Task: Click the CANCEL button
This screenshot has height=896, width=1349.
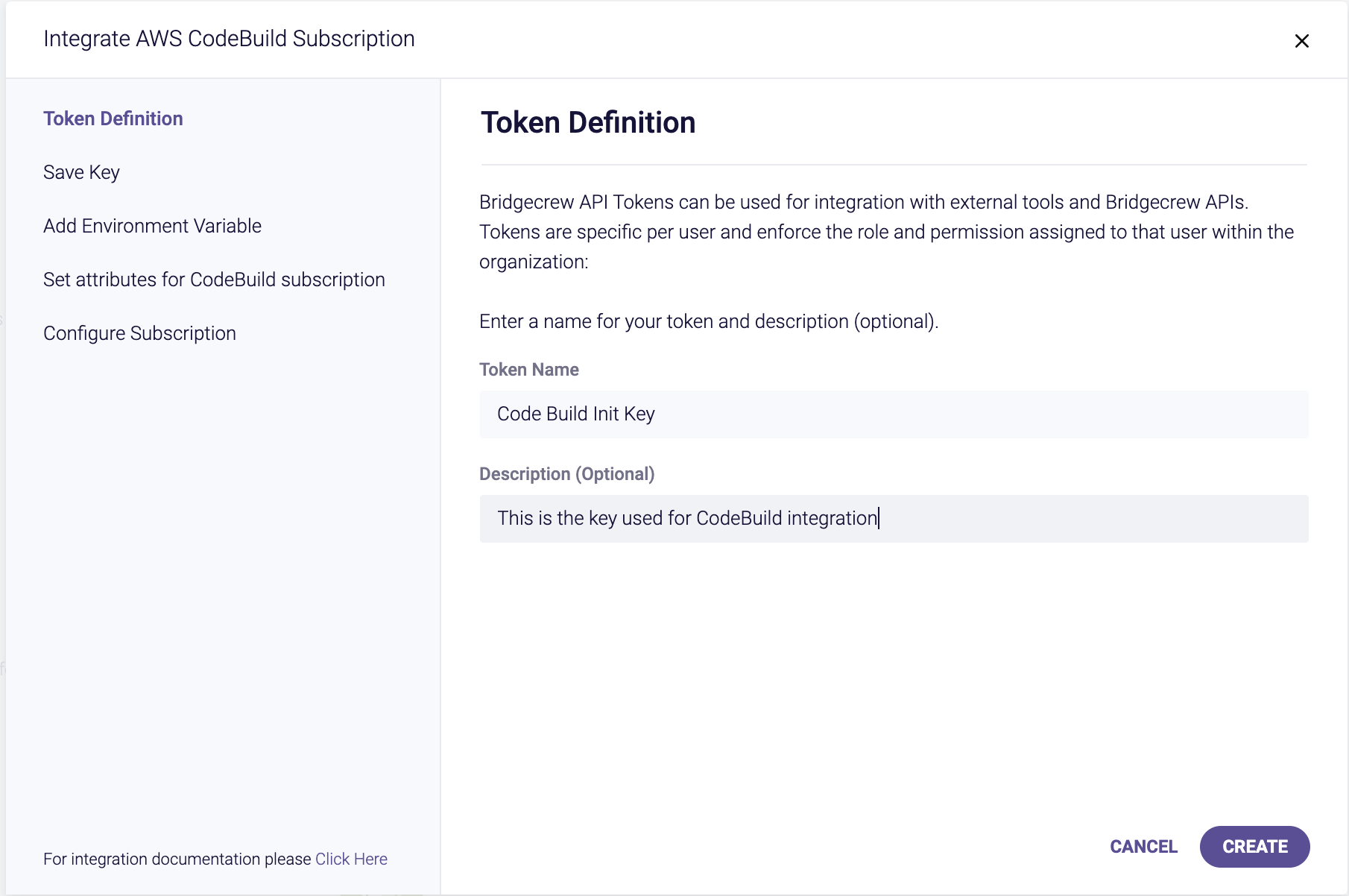Action: coord(1143,847)
